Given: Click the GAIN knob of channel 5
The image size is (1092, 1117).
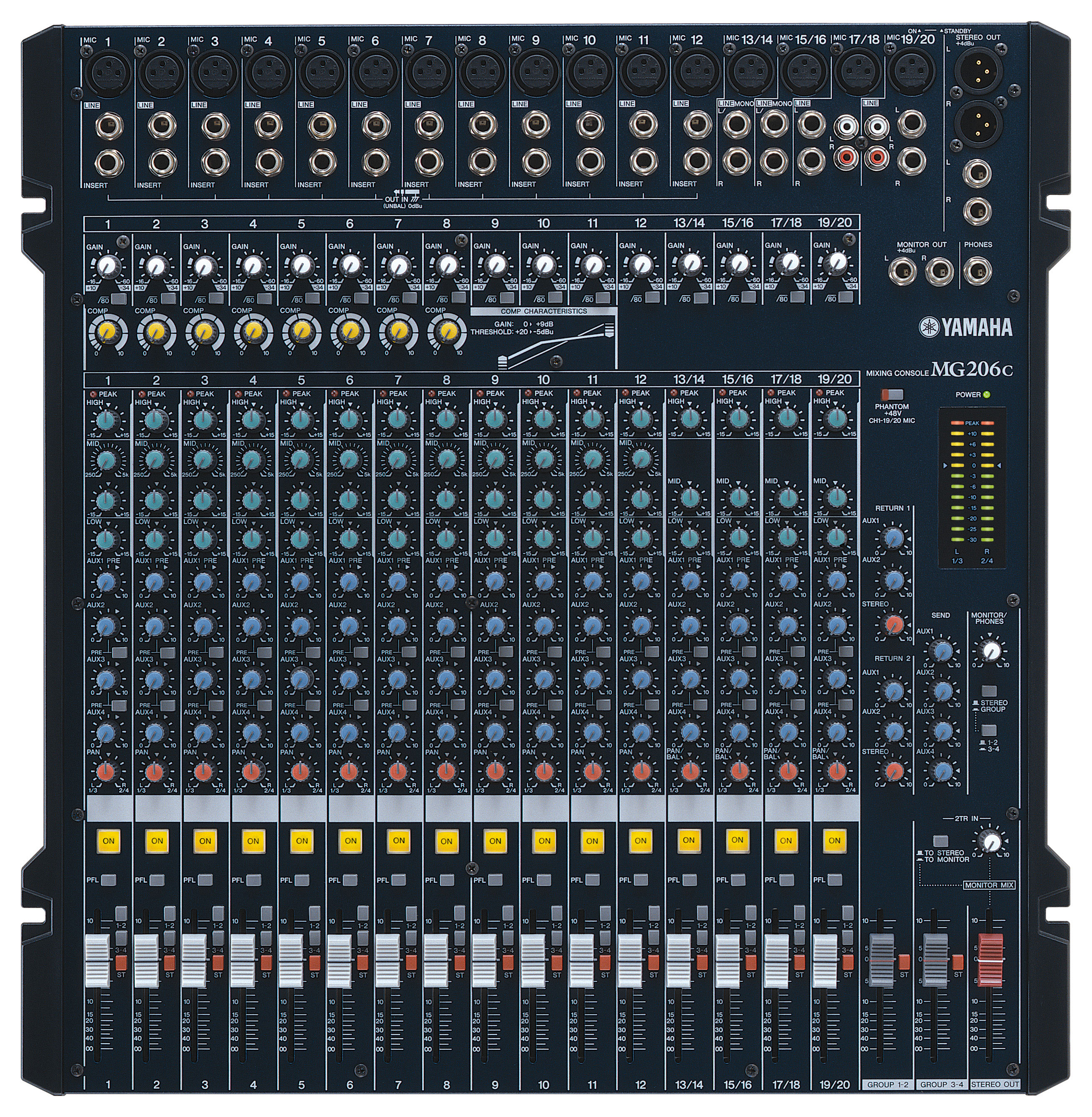Looking at the screenshot, I should tap(301, 266).
